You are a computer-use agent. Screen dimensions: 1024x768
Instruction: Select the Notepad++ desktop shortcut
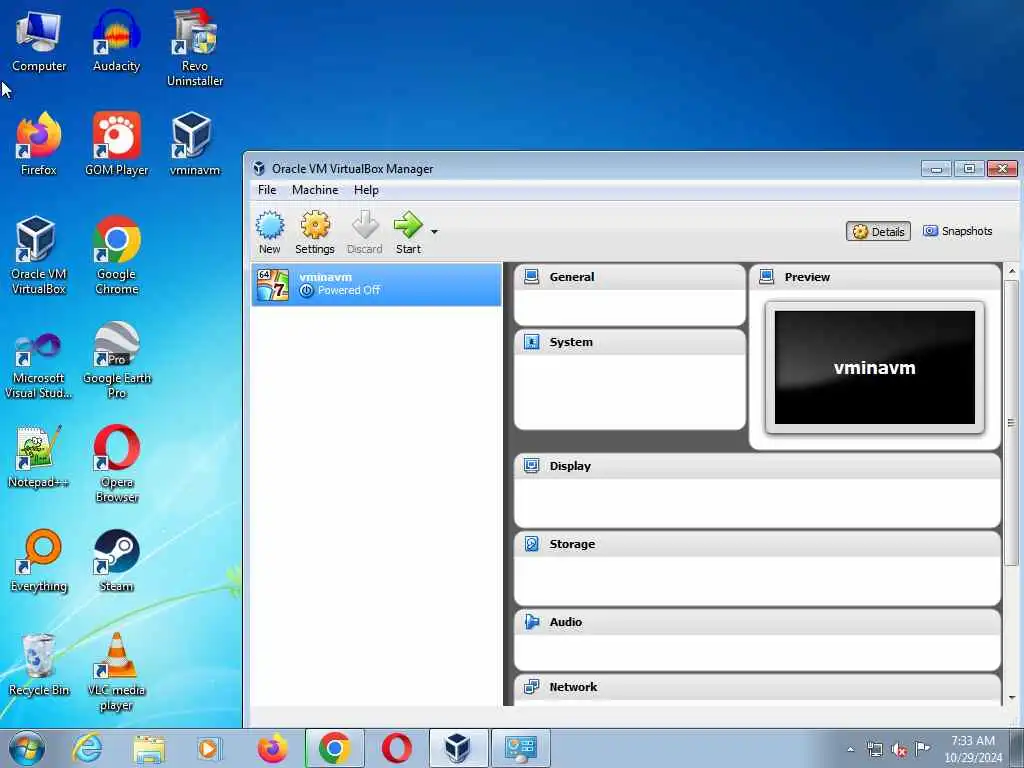pyautogui.click(x=39, y=457)
